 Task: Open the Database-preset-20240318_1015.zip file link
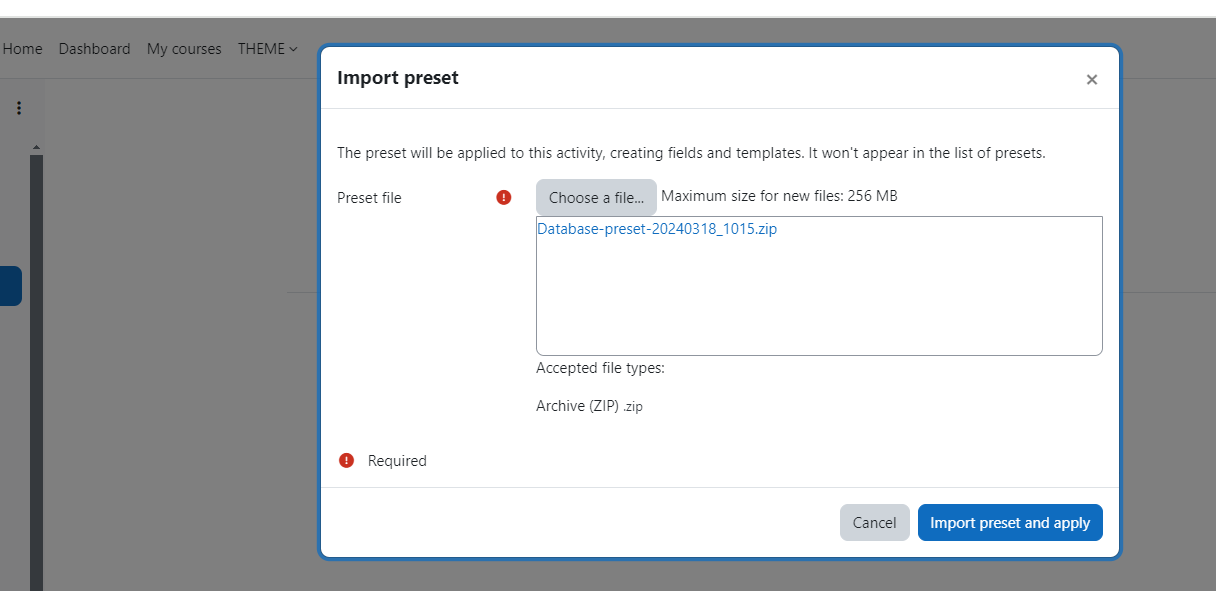pos(657,228)
